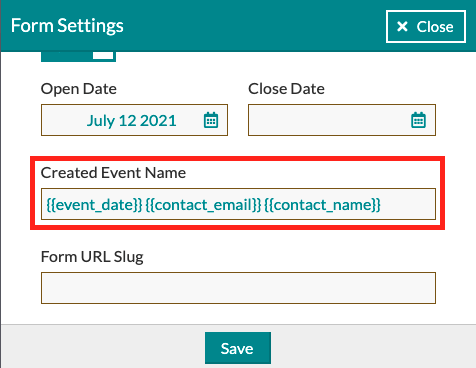Place cursor on the {{event_date}} token
The width and height of the screenshot is (476, 368).
point(94,205)
